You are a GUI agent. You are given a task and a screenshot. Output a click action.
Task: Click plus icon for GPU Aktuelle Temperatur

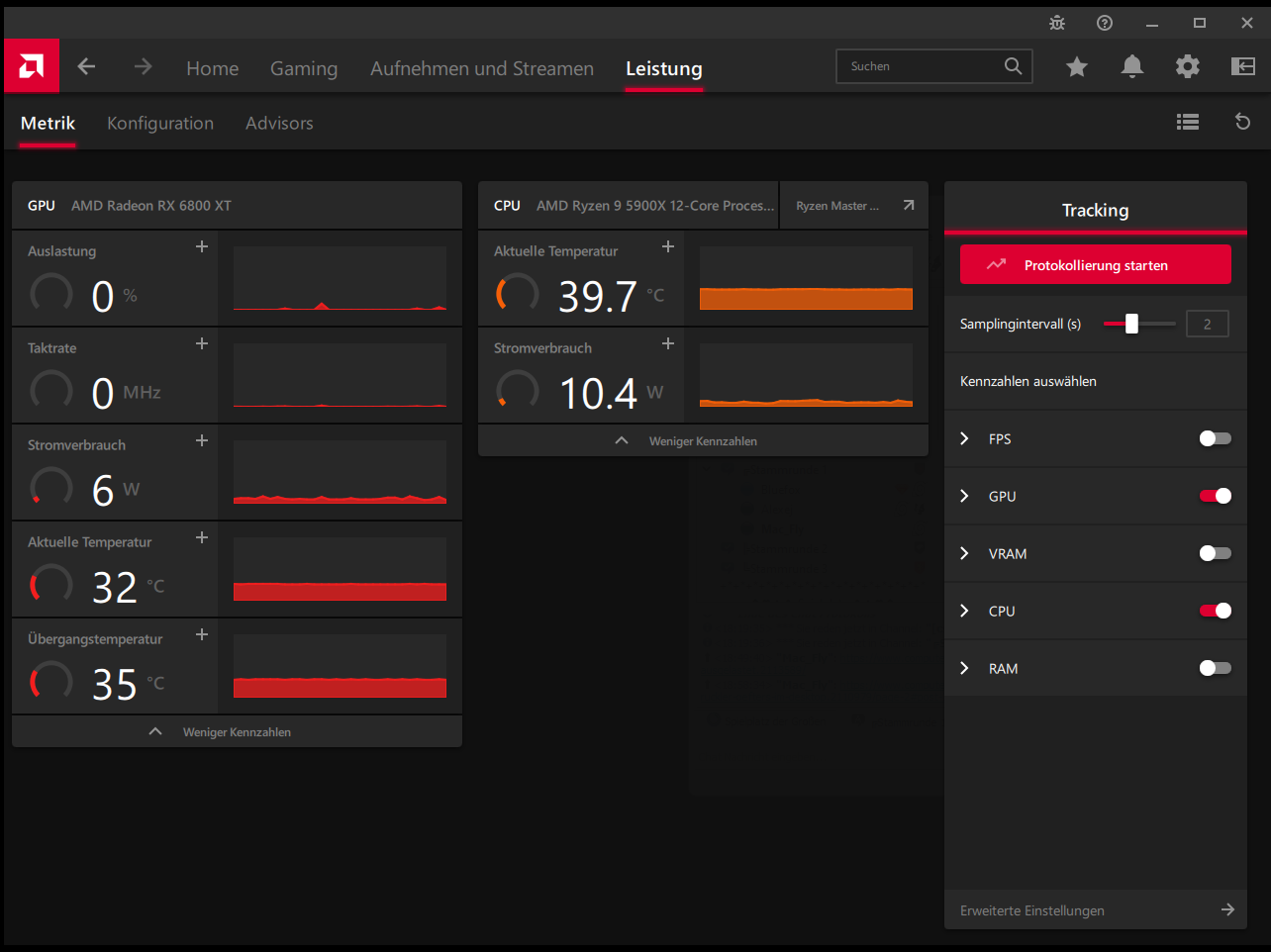202,537
